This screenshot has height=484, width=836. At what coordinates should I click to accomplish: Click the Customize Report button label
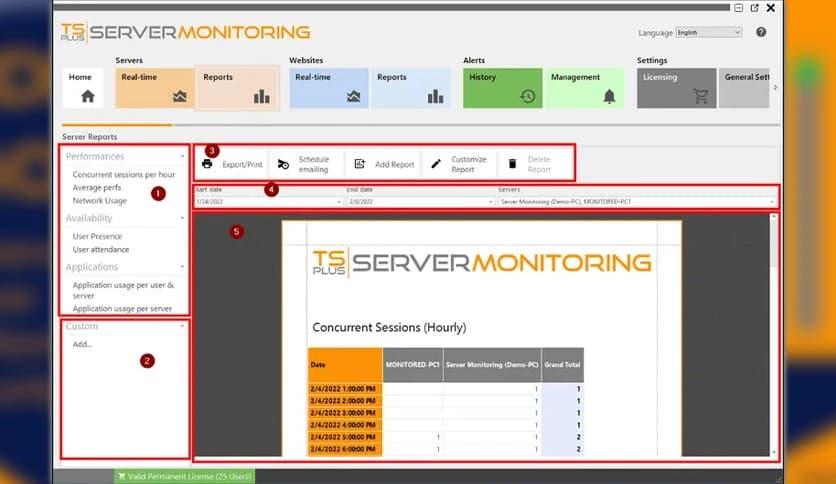click(x=469, y=164)
